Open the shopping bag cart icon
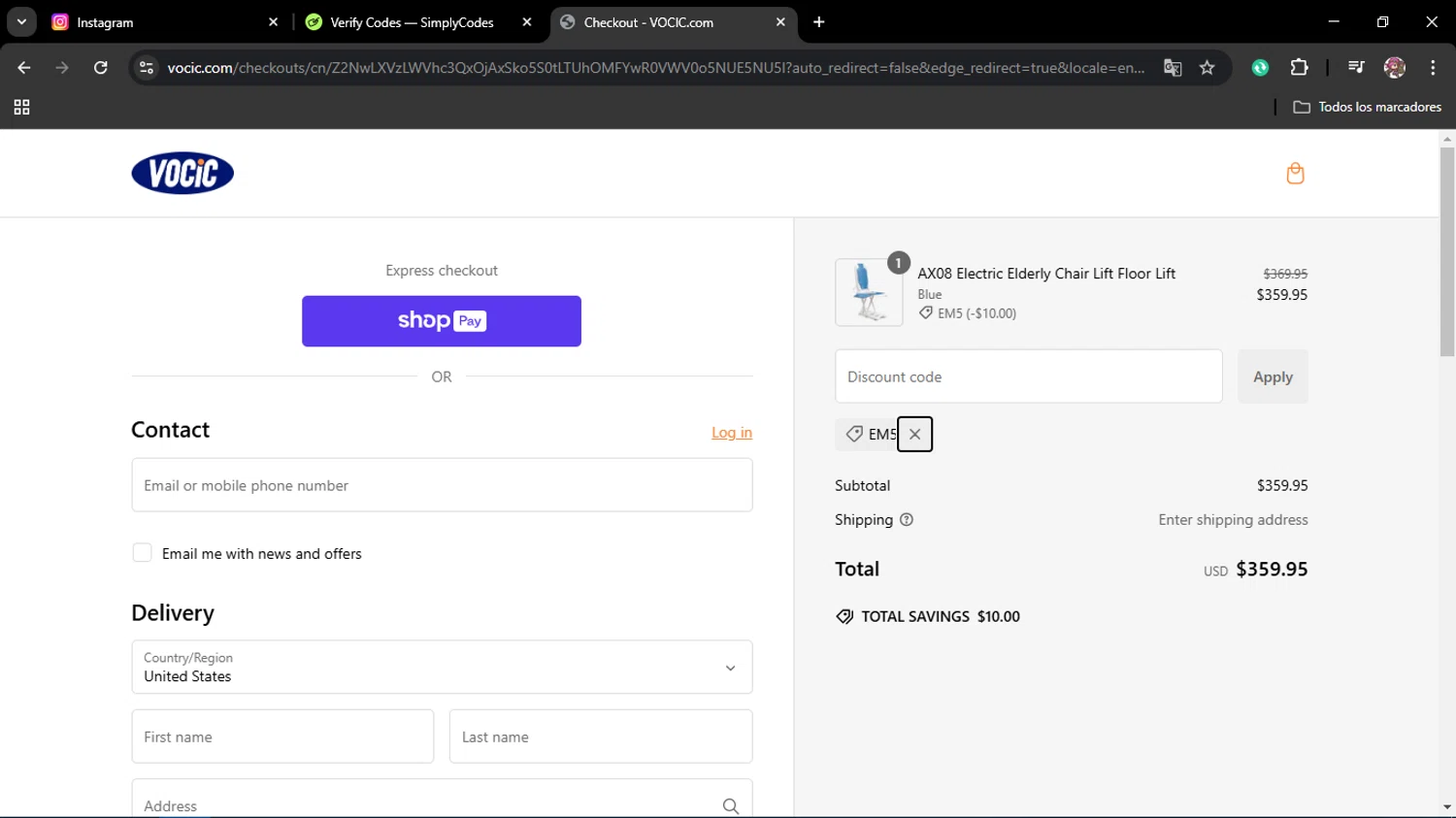The width and height of the screenshot is (1456, 818). 1295,174
